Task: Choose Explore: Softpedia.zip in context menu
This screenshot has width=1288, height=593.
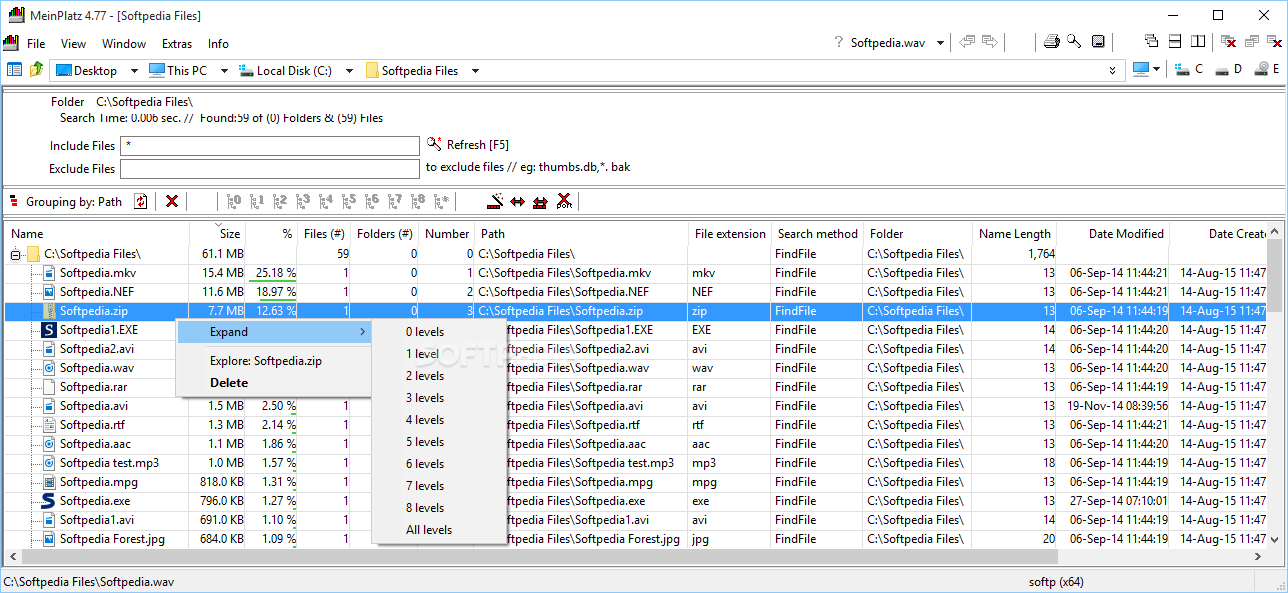Action: [274, 361]
